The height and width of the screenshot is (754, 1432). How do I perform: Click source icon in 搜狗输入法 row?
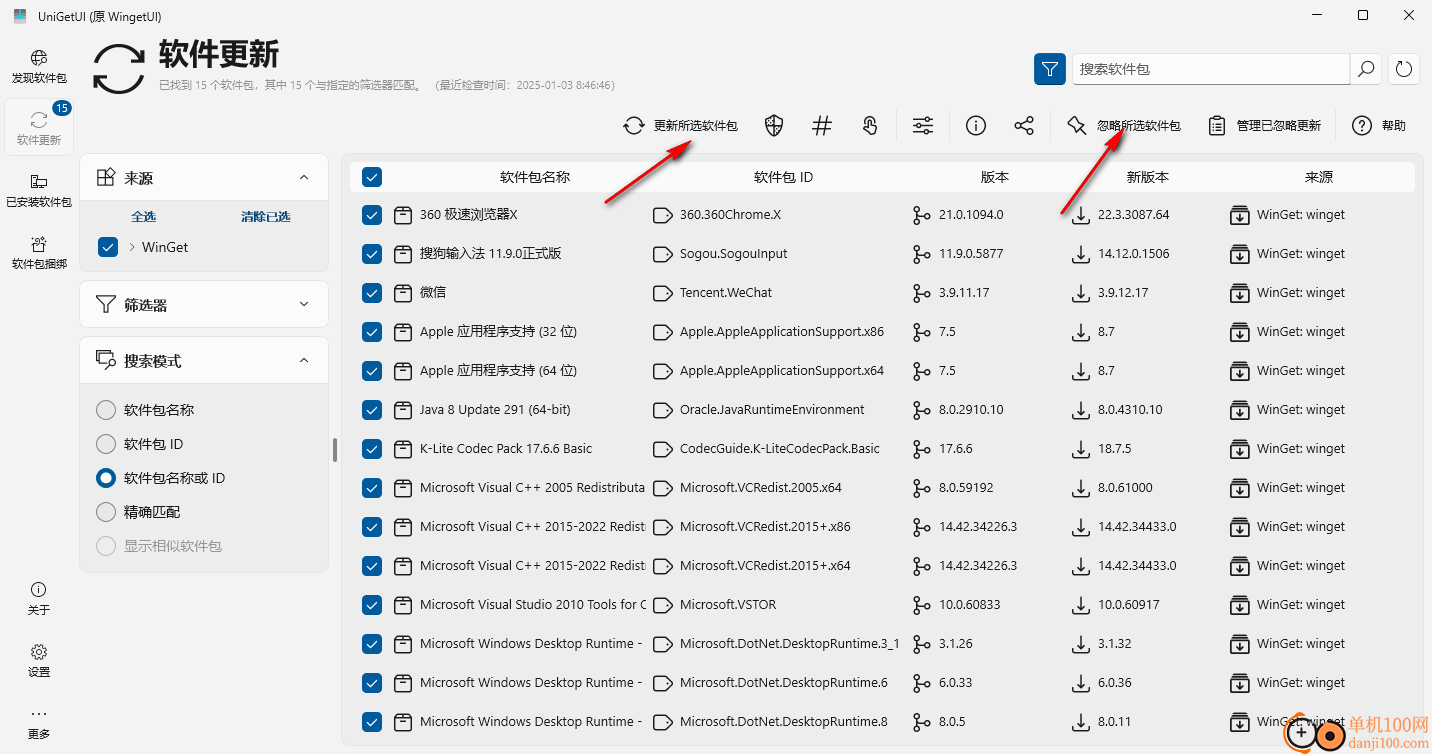click(1239, 253)
